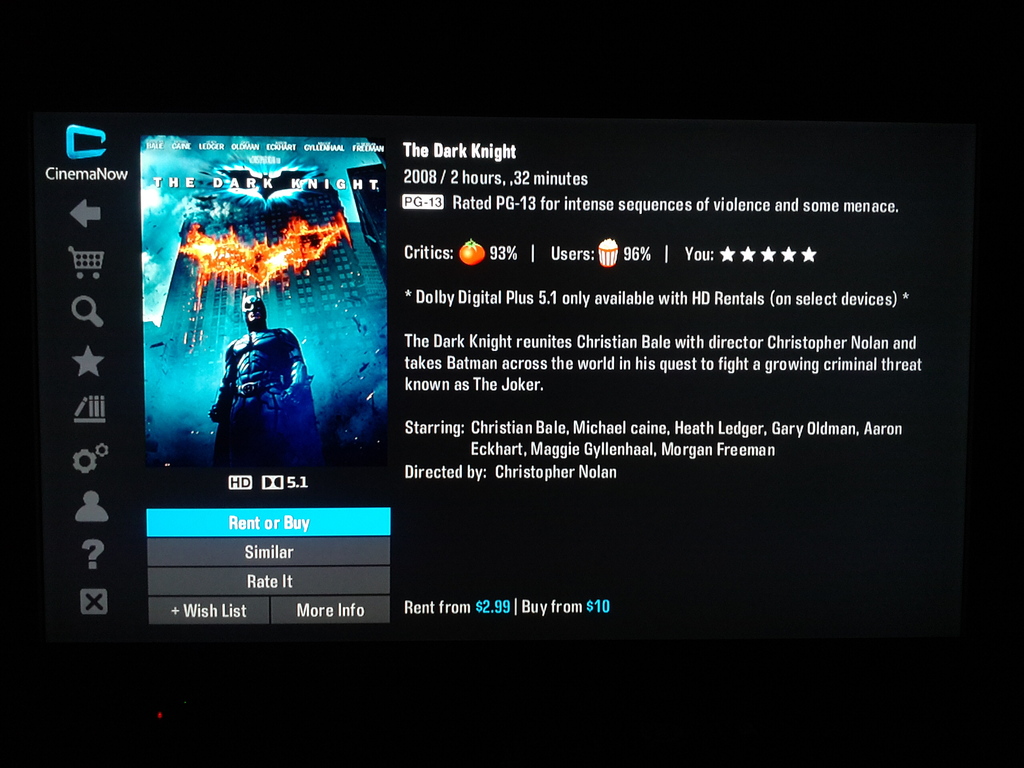Open favorites with the star sidebar icon
This screenshot has width=1024, height=768.
coord(88,361)
